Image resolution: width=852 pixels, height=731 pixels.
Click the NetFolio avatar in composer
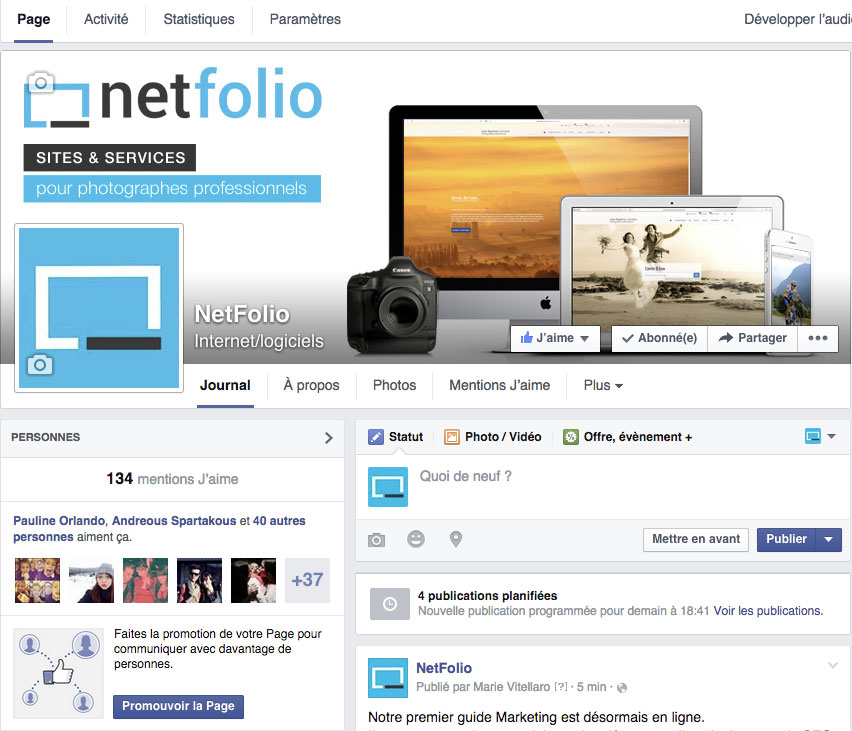click(388, 487)
